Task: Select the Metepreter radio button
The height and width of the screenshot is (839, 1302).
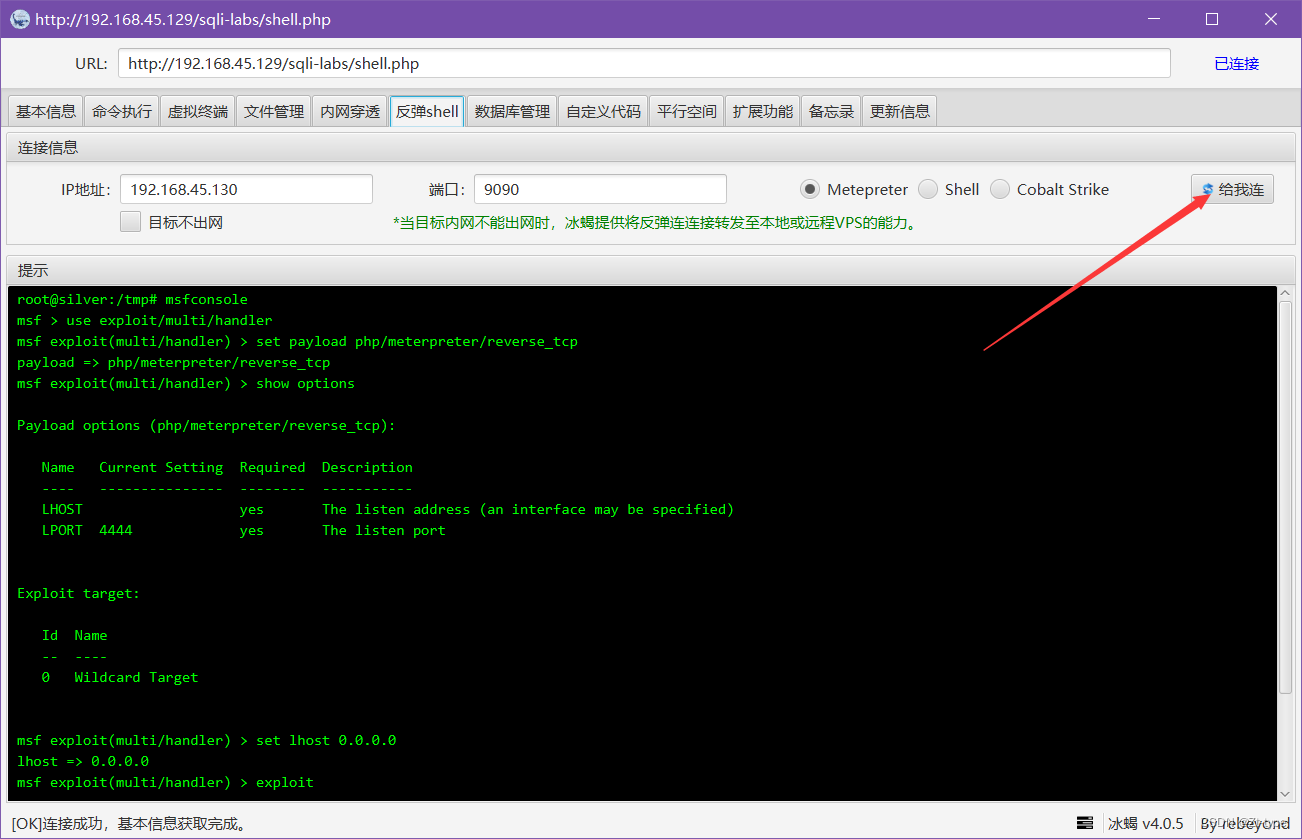Action: point(809,189)
